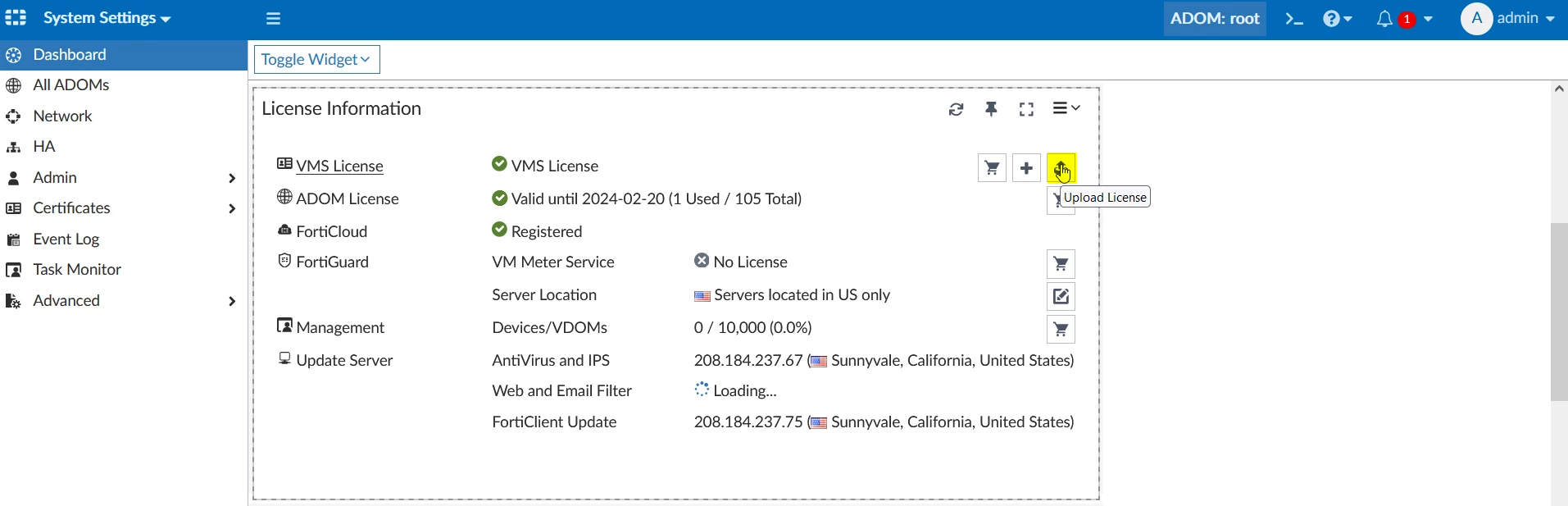Click the Advanced gear-document icon
Viewport: 1568px width, 506px height.
click(x=13, y=301)
